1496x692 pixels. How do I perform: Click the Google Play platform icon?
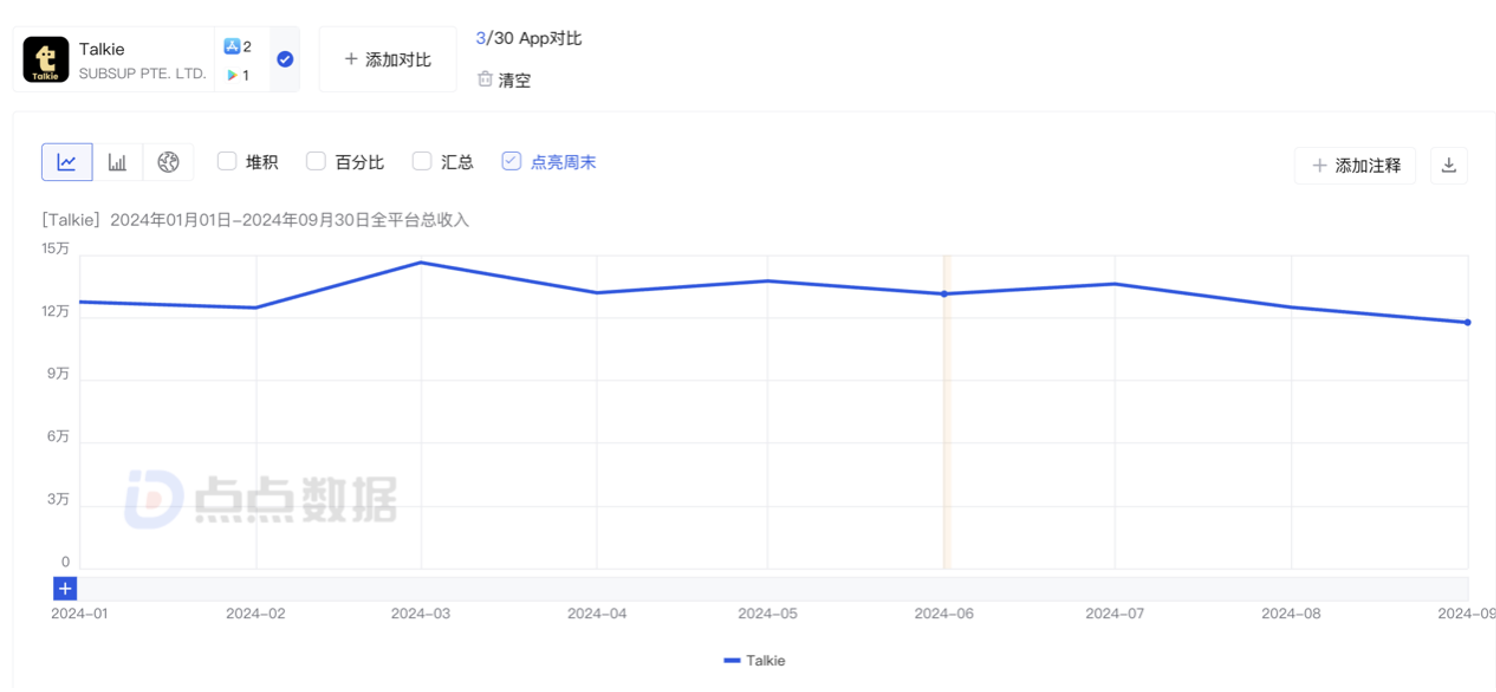click(232, 75)
